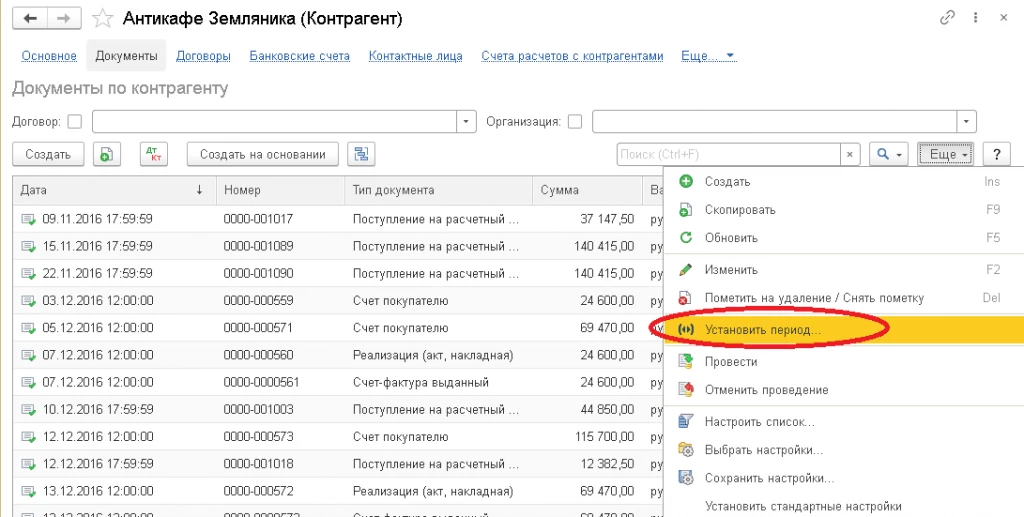The height and width of the screenshot is (517, 1024).
Task: Click the amount 115 700,00
Action: coord(605,437)
